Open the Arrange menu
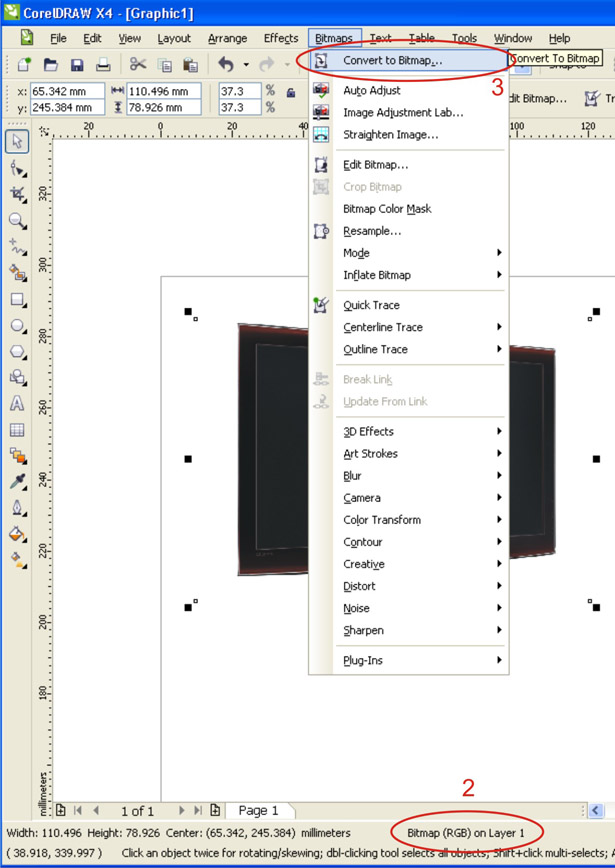This screenshot has width=615, height=868. (227, 38)
